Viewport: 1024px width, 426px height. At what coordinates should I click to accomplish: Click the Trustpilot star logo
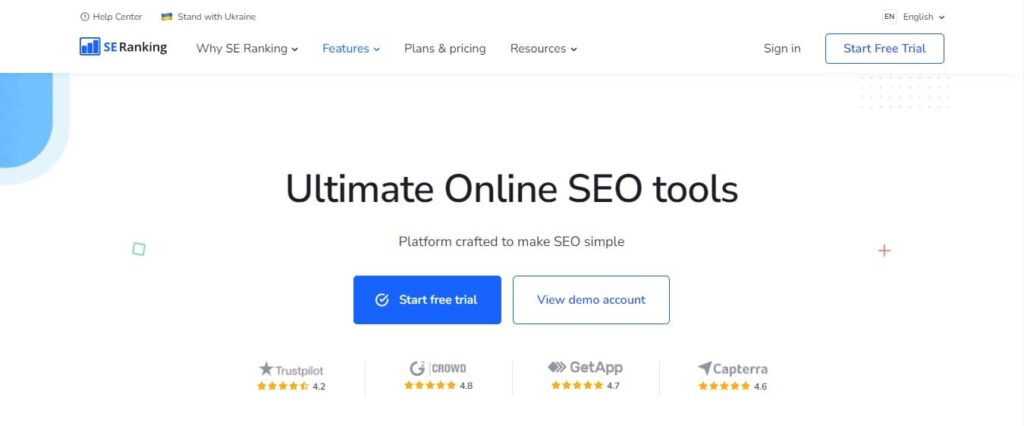[265, 369]
